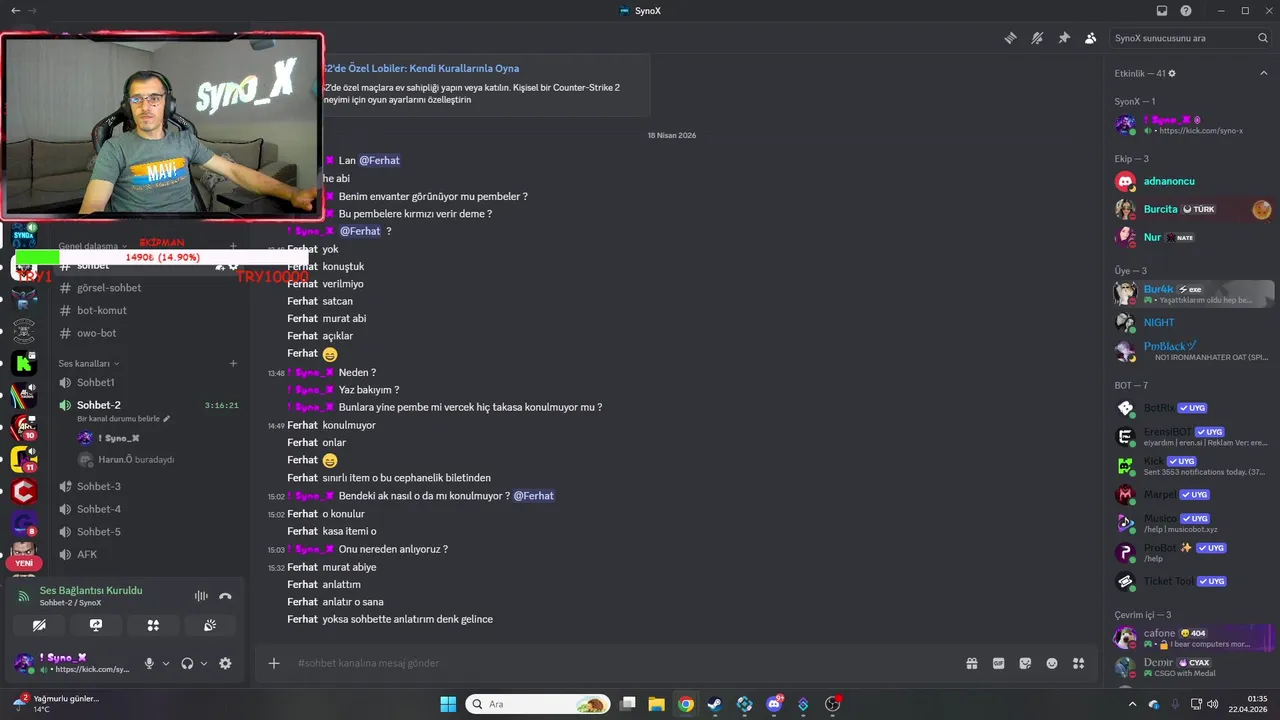Toggle member list visibility icon
Image resolution: width=1280 pixels, height=720 pixels.
pyautogui.click(x=1090, y=38)
